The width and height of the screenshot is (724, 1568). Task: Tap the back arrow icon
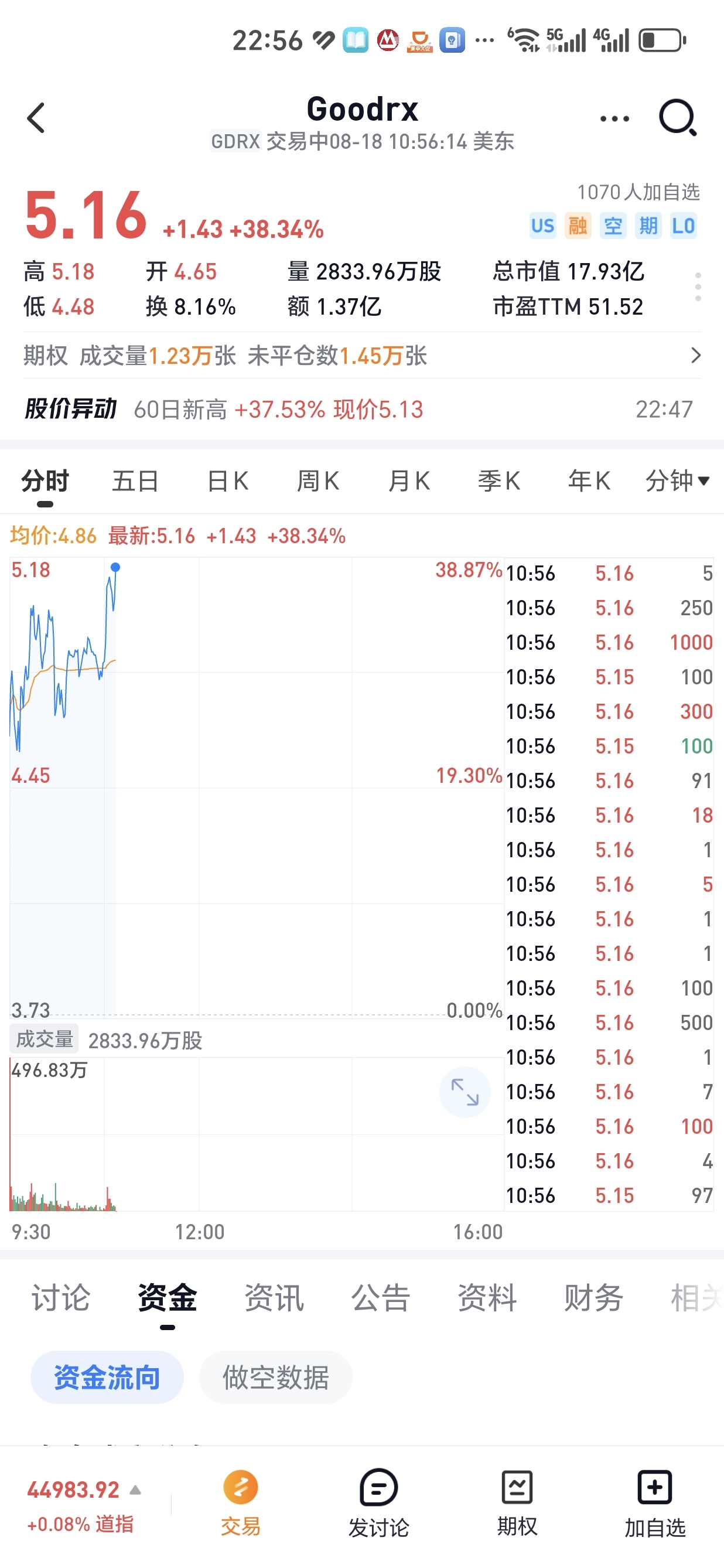36,117
